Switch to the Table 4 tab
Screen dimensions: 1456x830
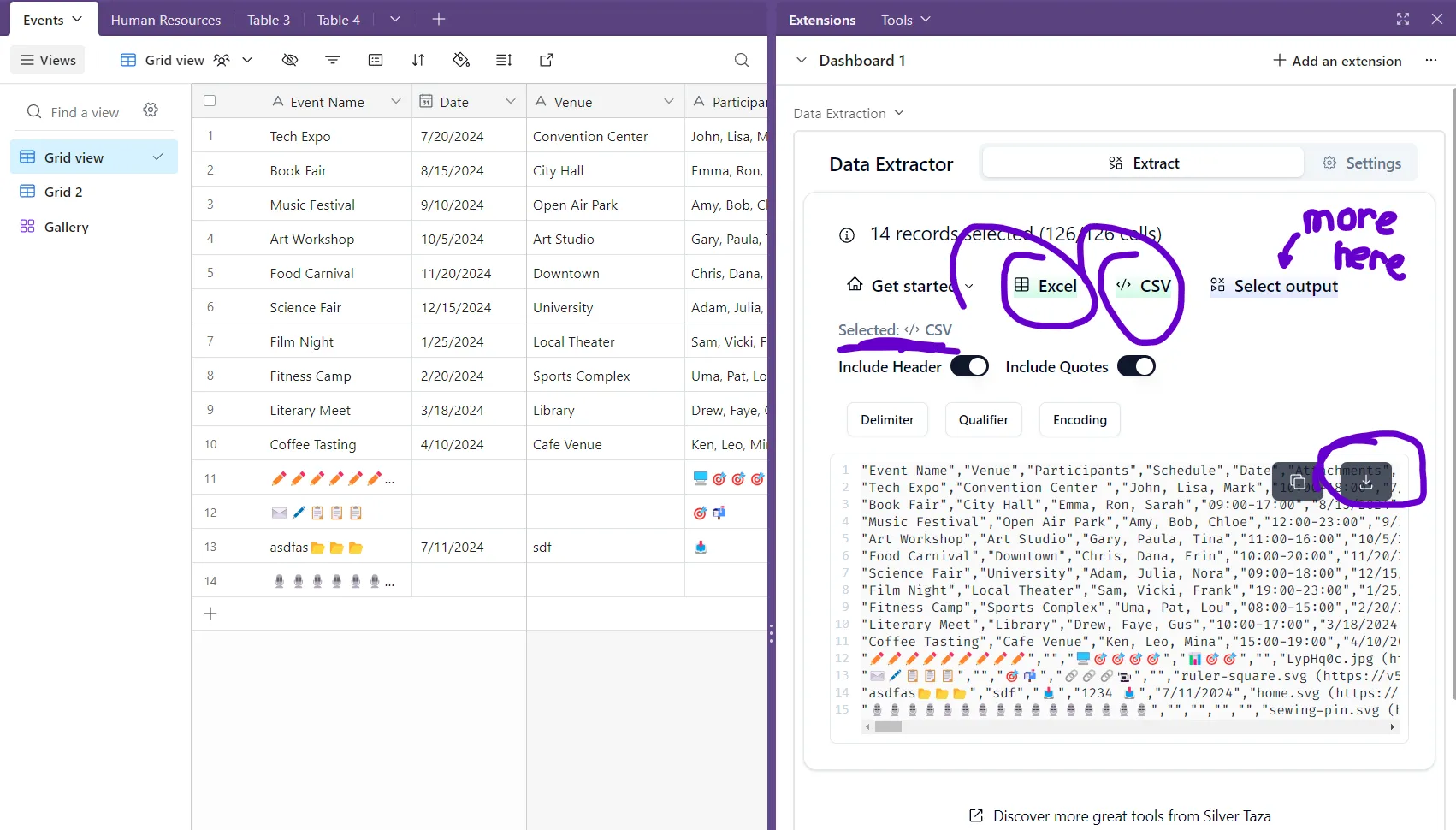[x=339, y=19]
